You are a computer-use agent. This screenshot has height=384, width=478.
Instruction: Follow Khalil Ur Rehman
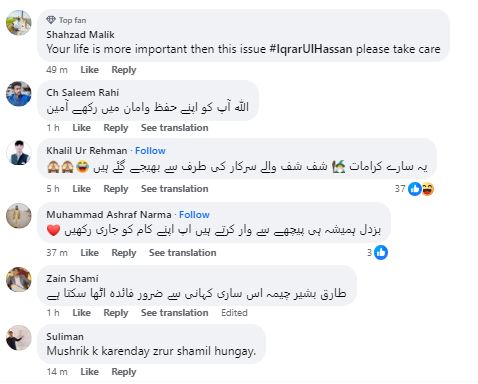(150, 151)
